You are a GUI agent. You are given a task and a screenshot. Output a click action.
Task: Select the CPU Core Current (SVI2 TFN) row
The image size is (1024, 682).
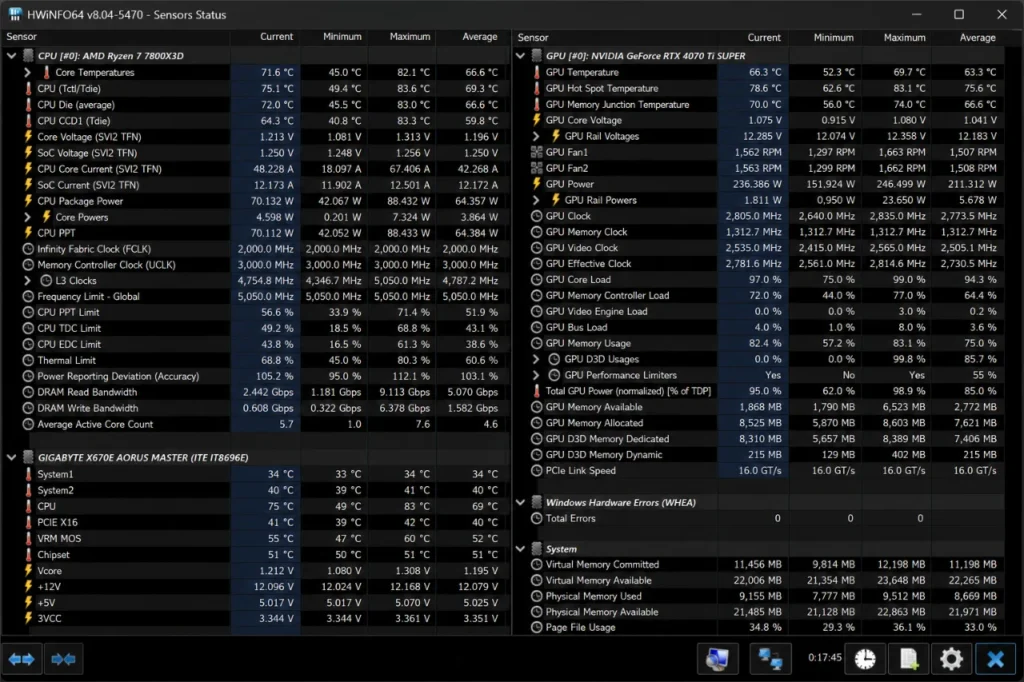coord(256,169)
